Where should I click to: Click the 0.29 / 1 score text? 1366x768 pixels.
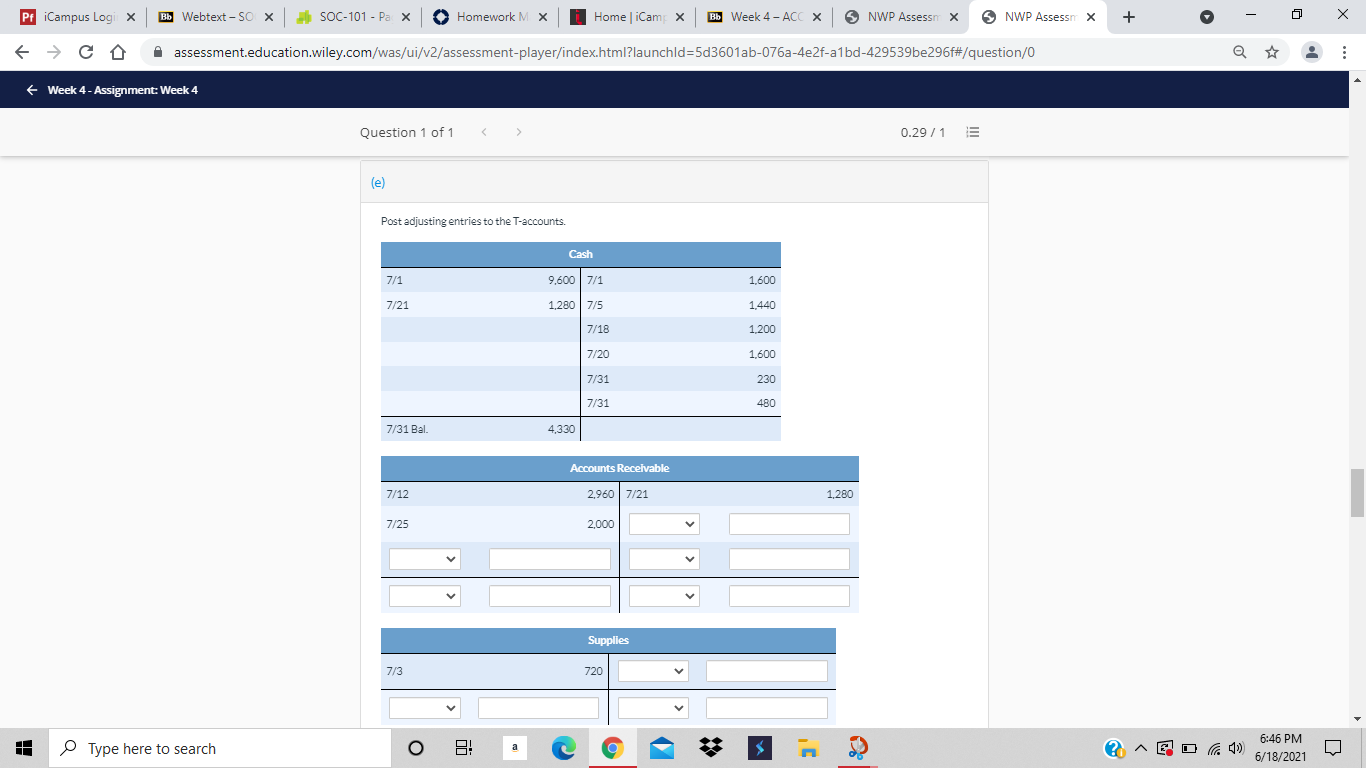click(x=922, y=132)
